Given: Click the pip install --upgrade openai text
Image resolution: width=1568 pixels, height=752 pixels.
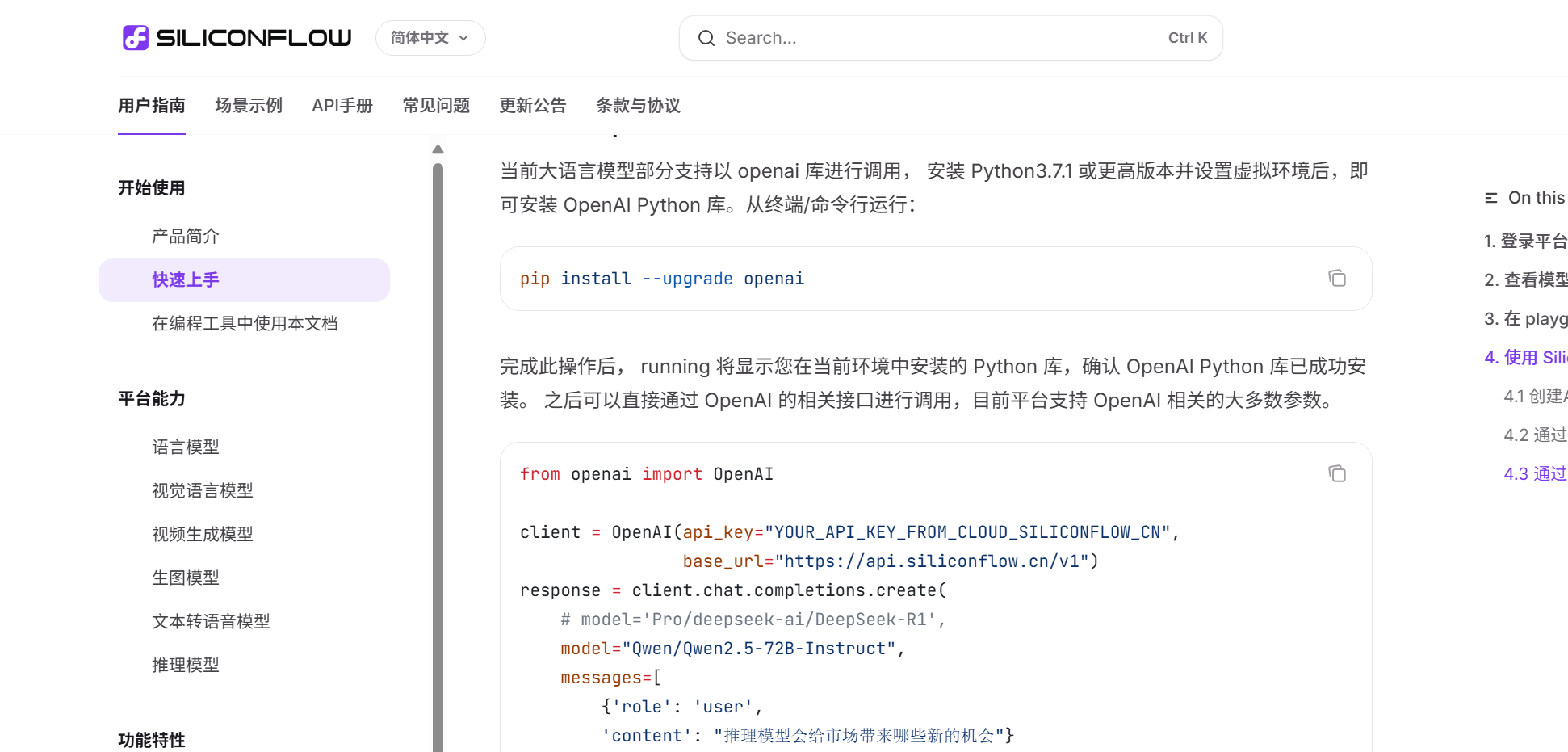Looking at the screenshot, I should pyautogui.click(x=662, y=279).
